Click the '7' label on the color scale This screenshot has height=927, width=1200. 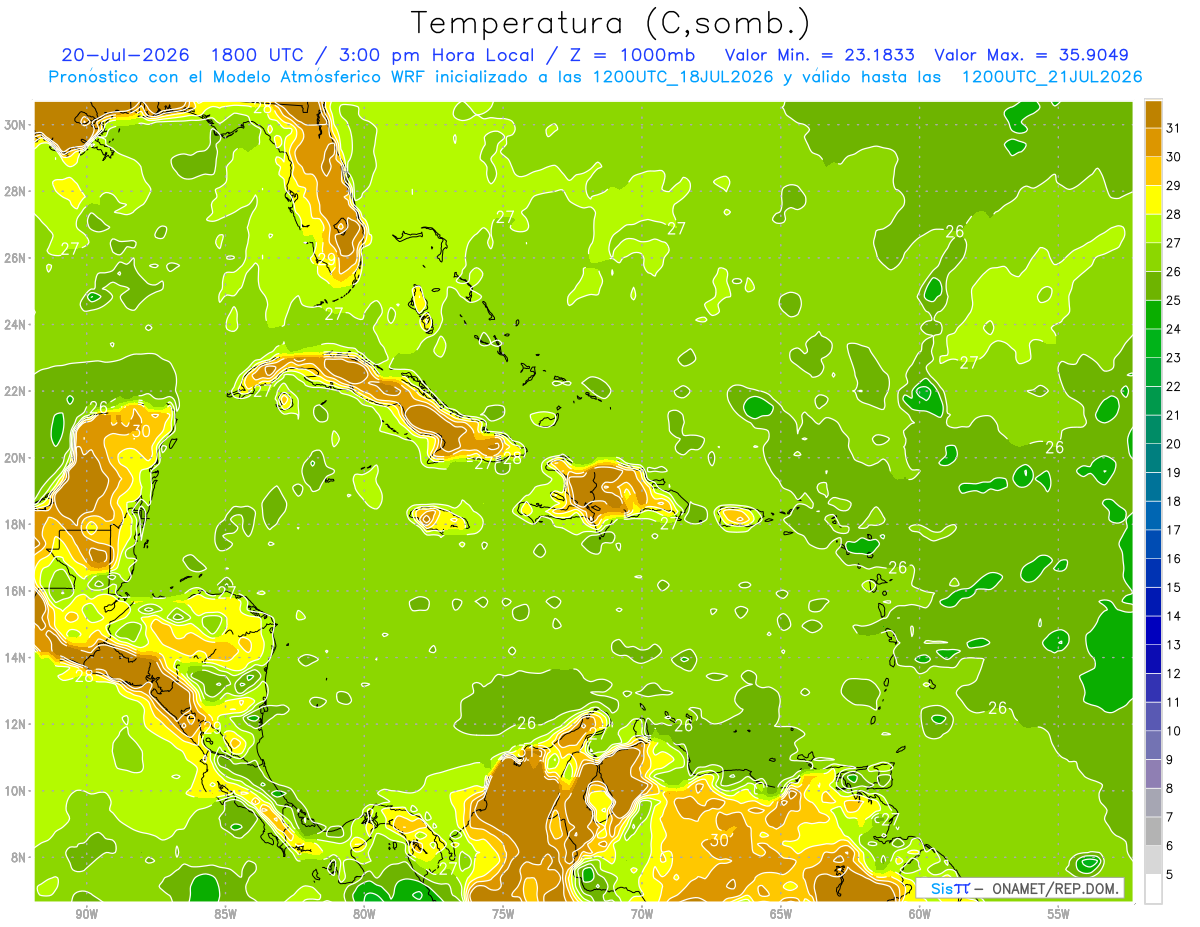pos(1170,817)
